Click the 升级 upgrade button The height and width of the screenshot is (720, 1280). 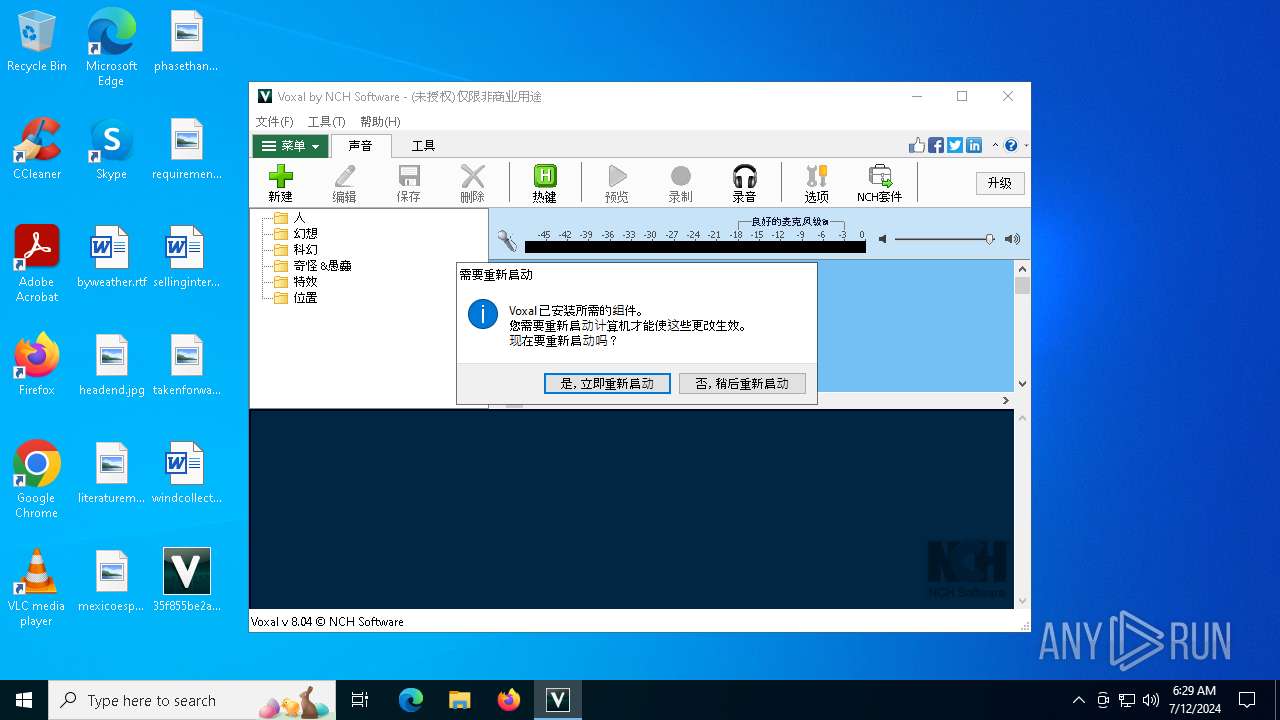pos(1000,183)
